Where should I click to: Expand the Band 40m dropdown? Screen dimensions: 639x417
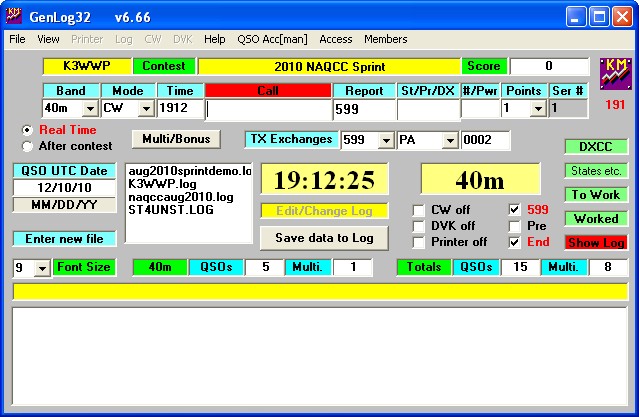[89, 109]
